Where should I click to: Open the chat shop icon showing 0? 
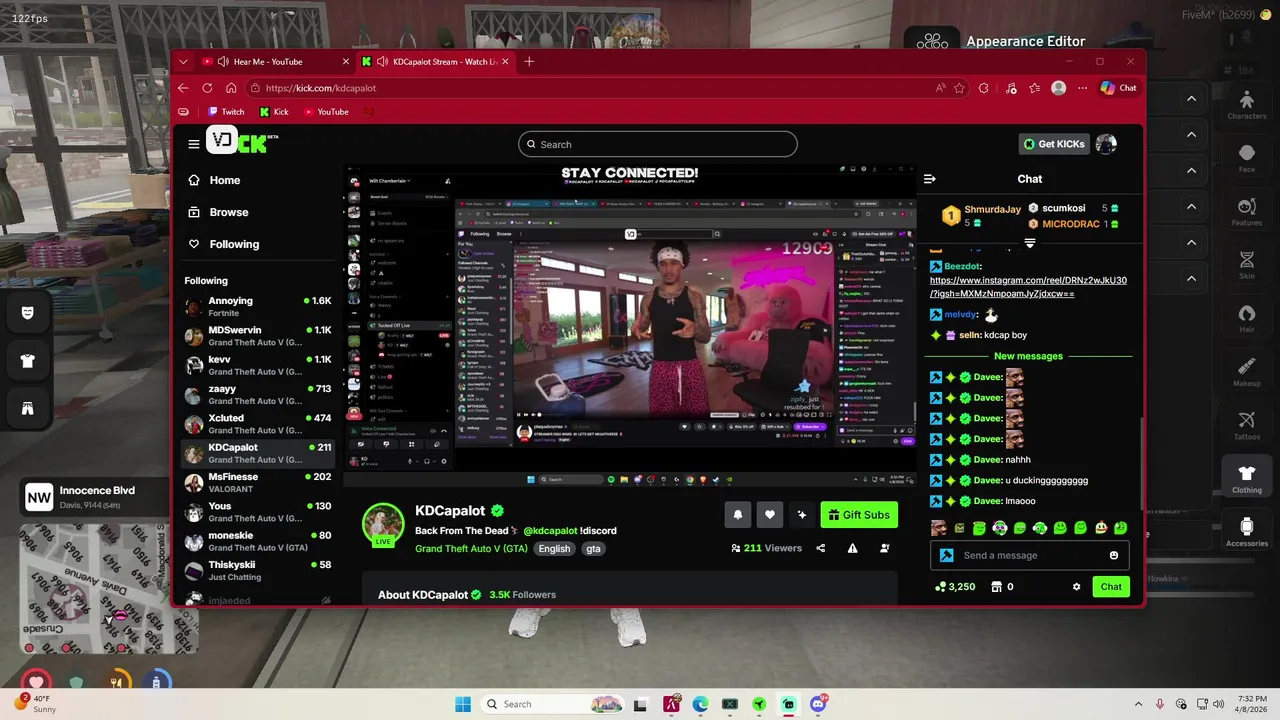click(x=1001, y=587)
